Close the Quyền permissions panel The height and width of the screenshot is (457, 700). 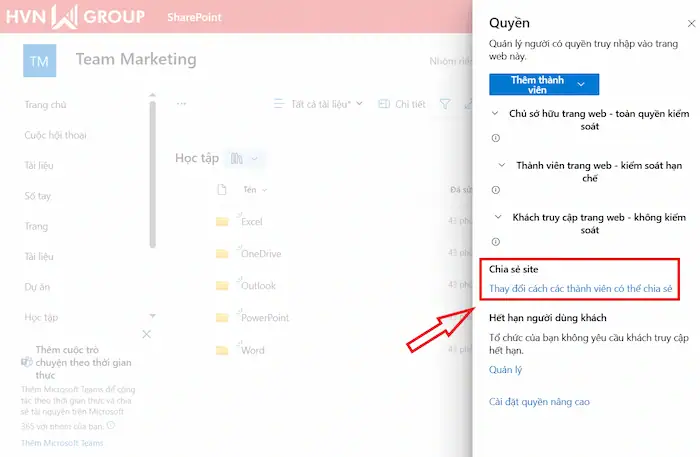pos(682,21)
